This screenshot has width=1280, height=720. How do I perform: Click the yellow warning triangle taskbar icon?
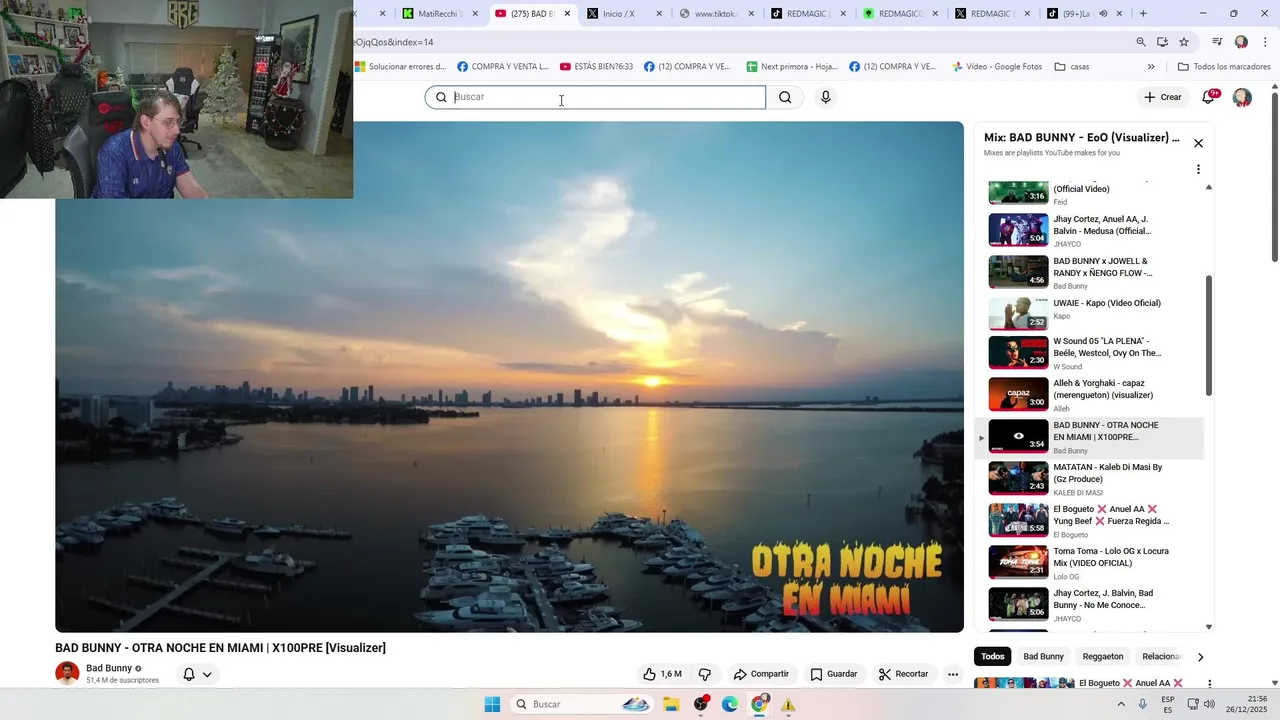click(788, 704)
